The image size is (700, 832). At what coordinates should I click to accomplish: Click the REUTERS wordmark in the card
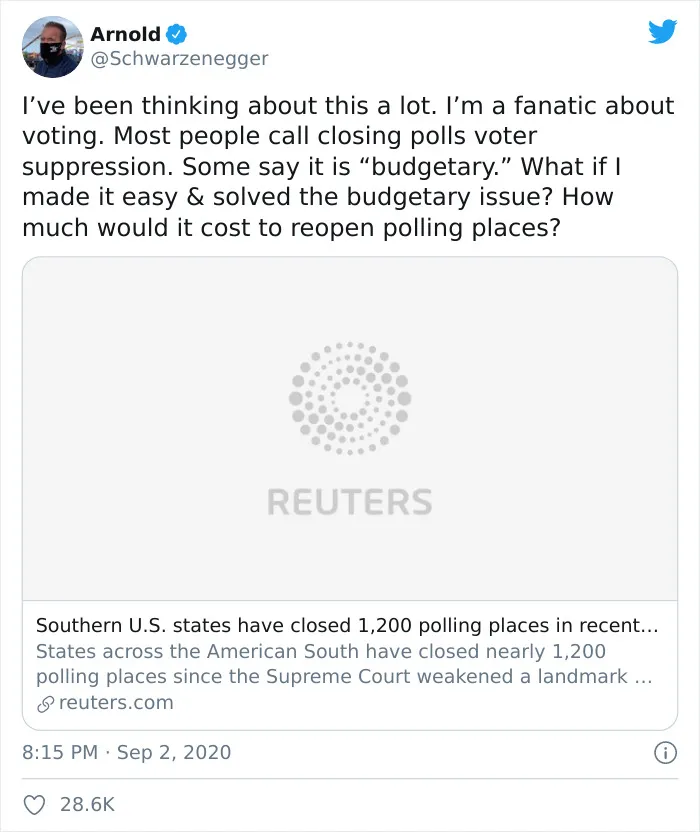tap(350, 502)
